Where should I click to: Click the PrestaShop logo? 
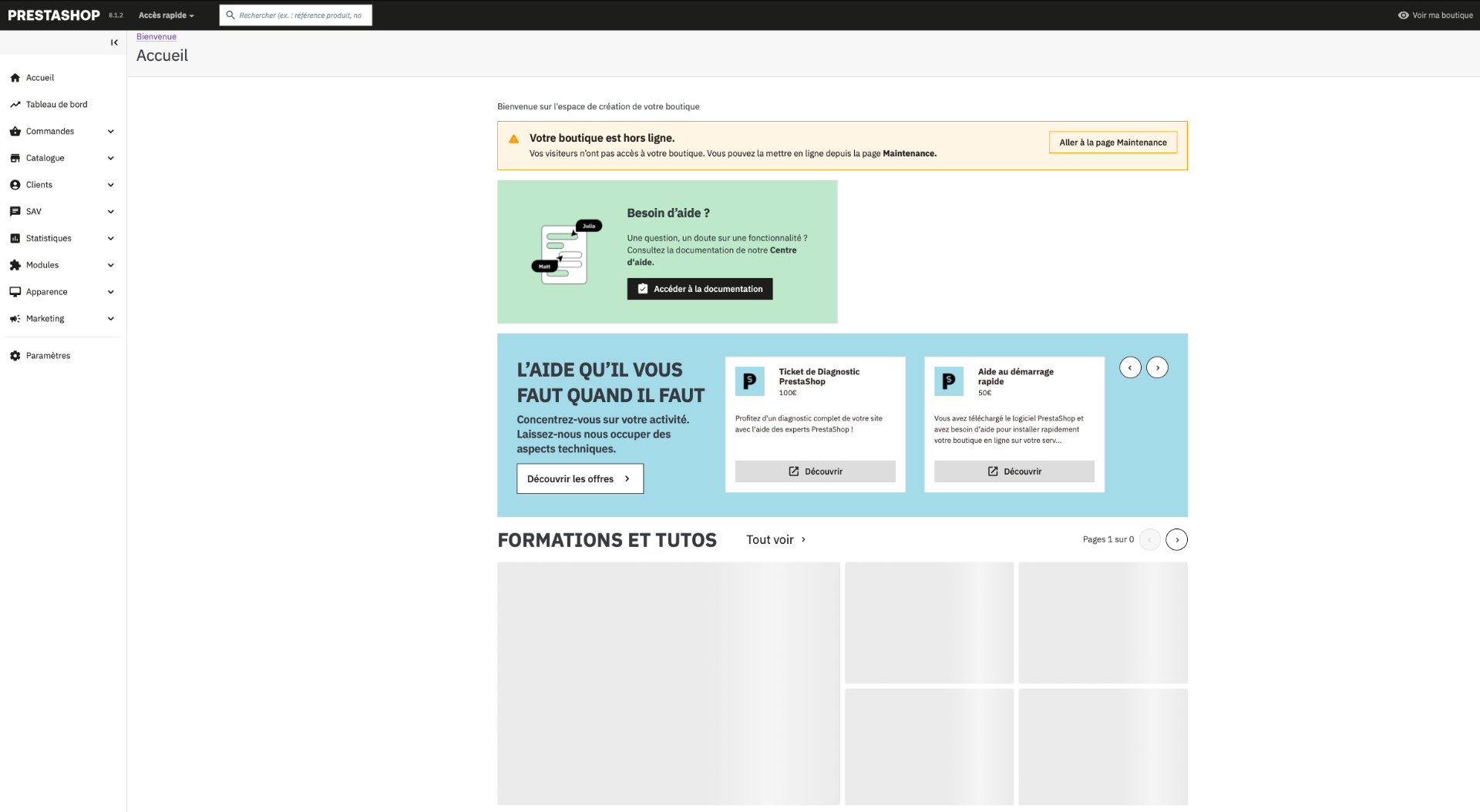coord(54,15)
